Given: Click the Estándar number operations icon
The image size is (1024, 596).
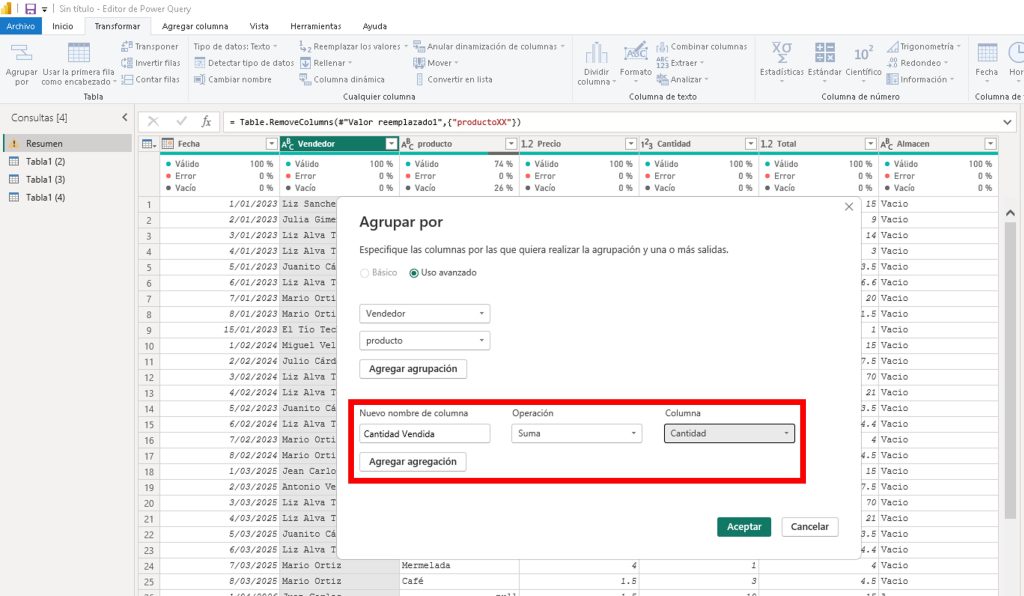Looking at the screenshot, I should 825,54.
